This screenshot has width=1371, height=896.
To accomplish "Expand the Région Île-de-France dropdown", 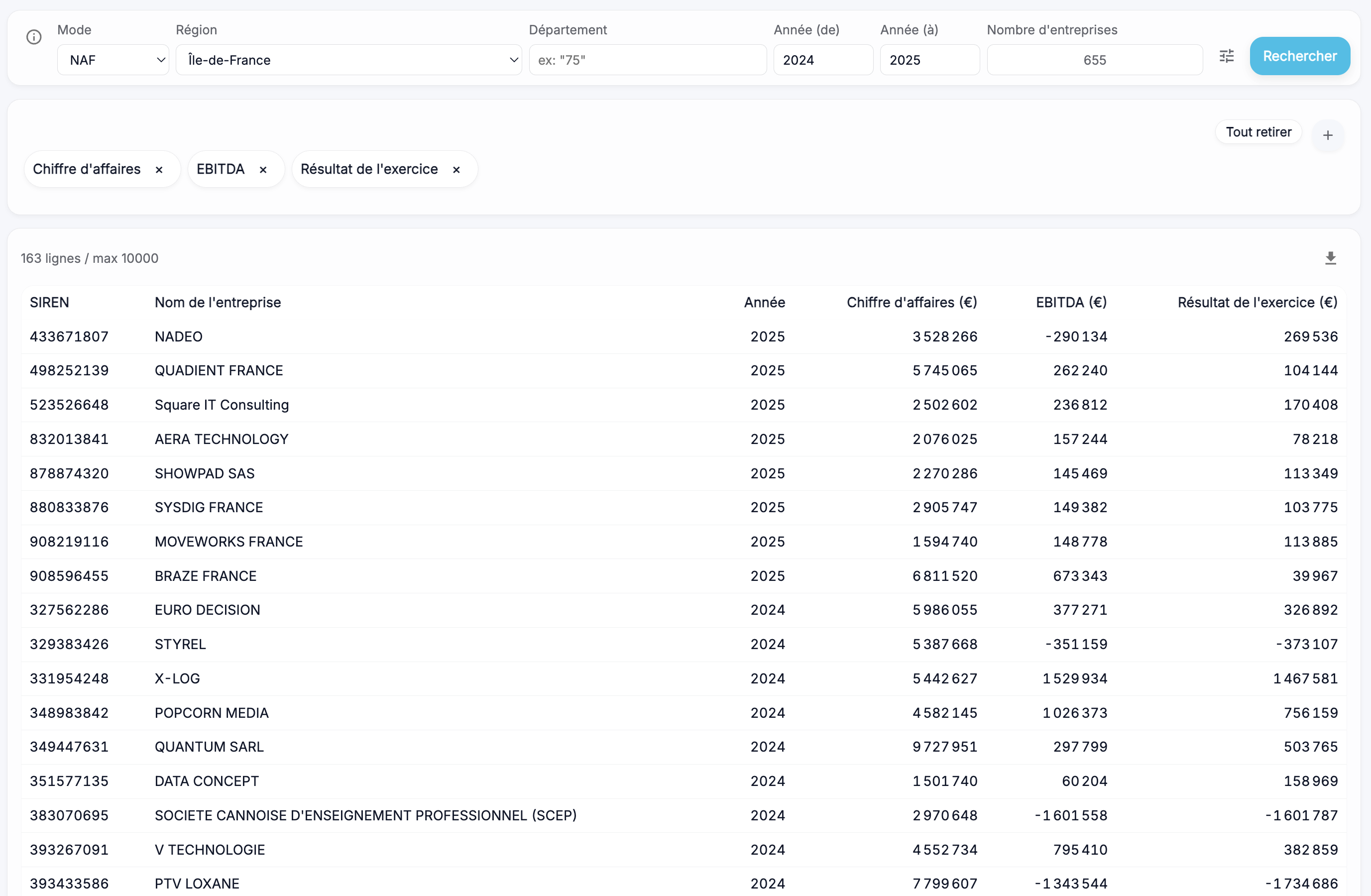I will pos(348,60).
